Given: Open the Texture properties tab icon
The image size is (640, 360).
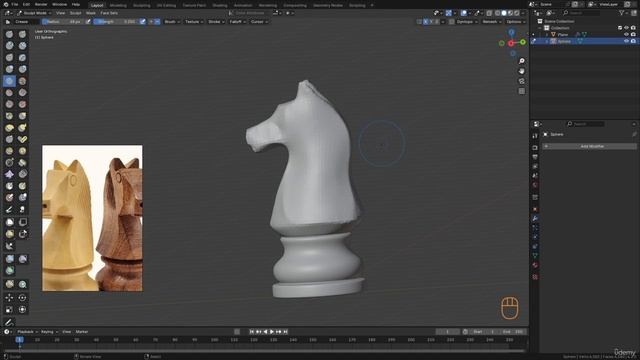Looking at the screenshot, I should (x=535, y=277).
